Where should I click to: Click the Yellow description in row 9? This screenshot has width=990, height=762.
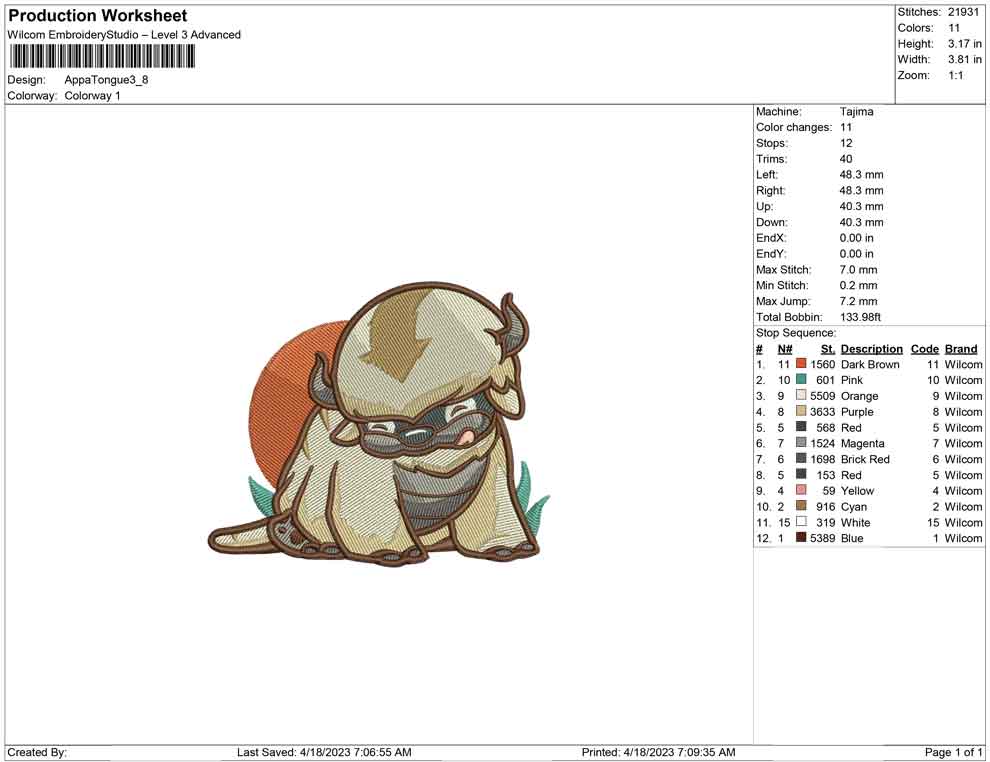tap(857, 491)
